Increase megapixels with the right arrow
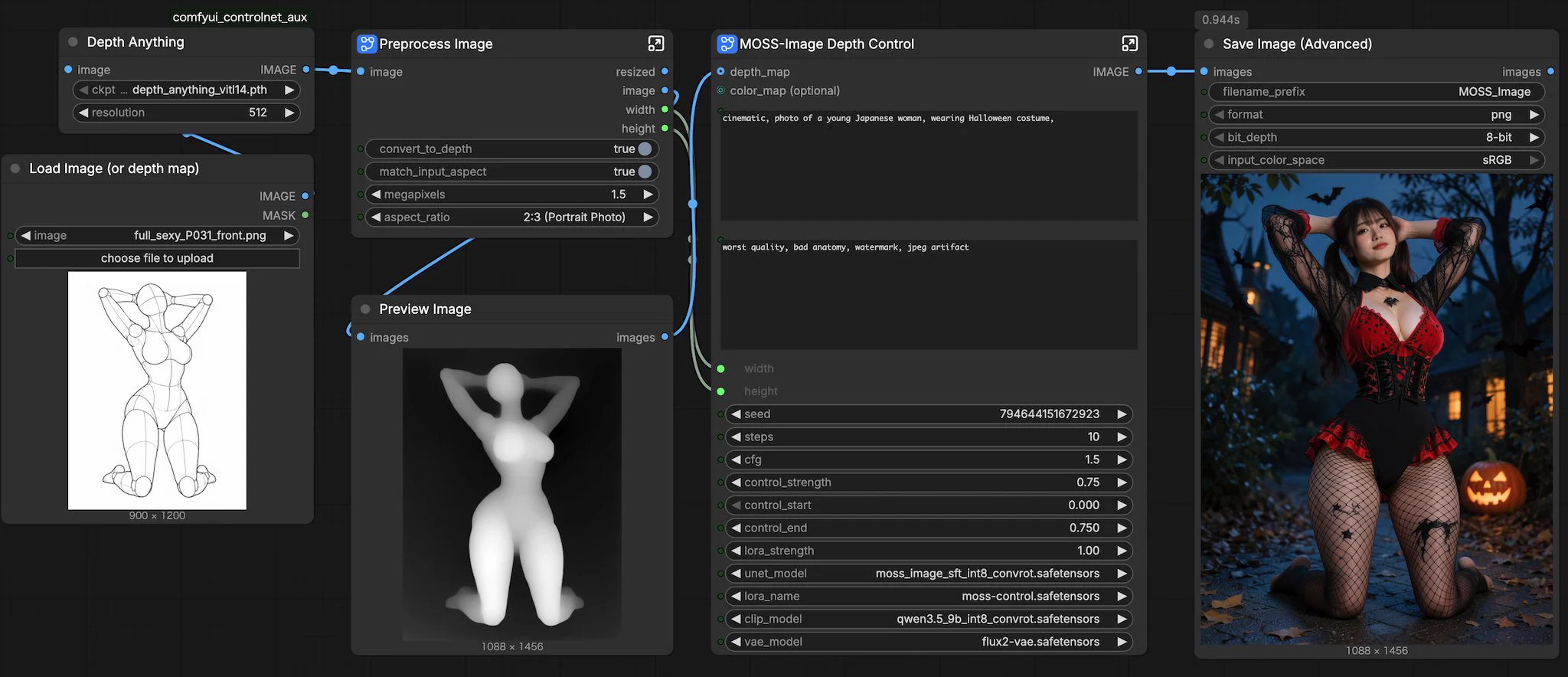This screenshot has width=1568, height=677. point(648,195)
